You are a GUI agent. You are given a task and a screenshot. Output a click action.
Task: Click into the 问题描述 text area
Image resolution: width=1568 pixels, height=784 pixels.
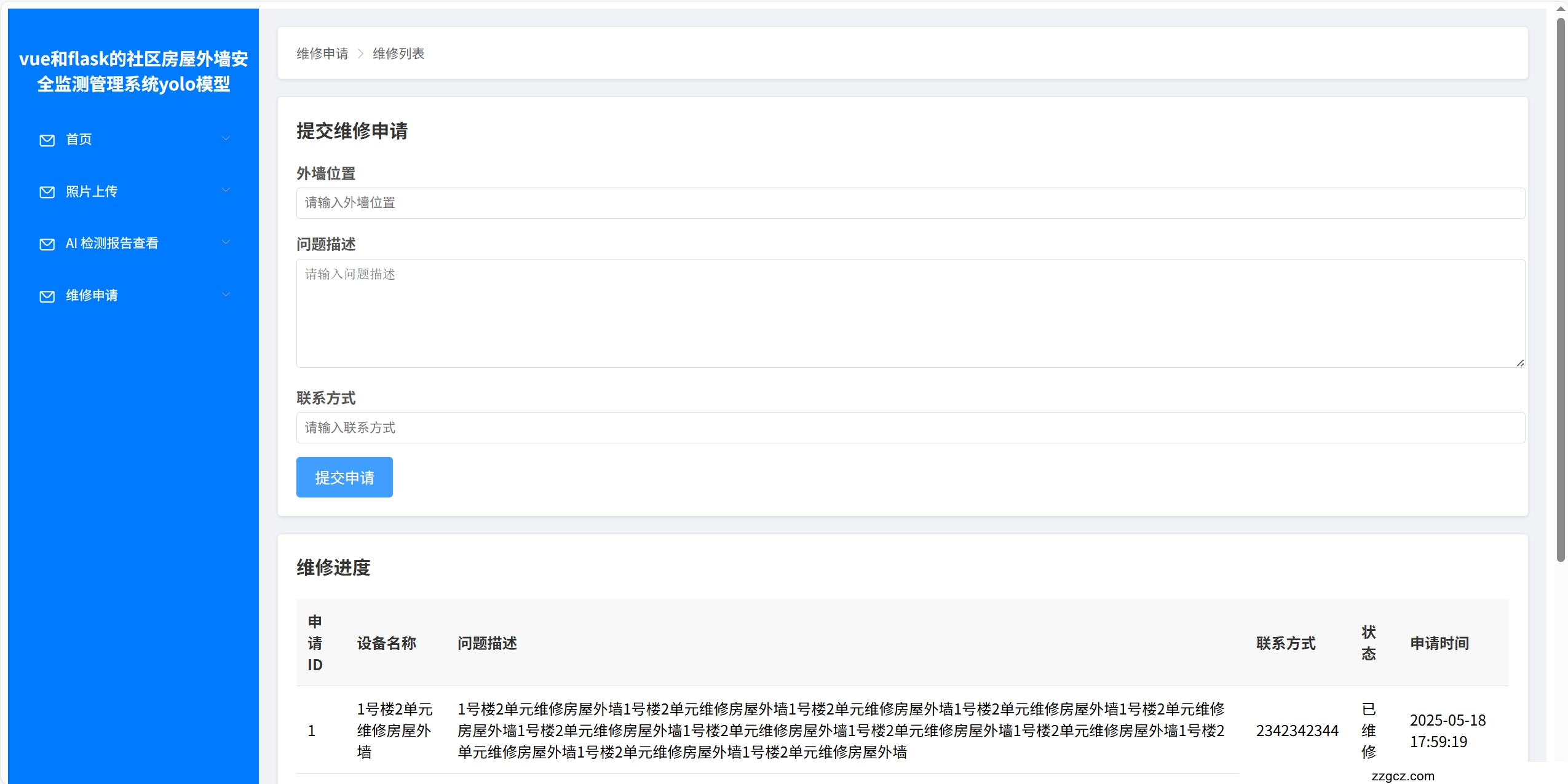click(910, 313)
